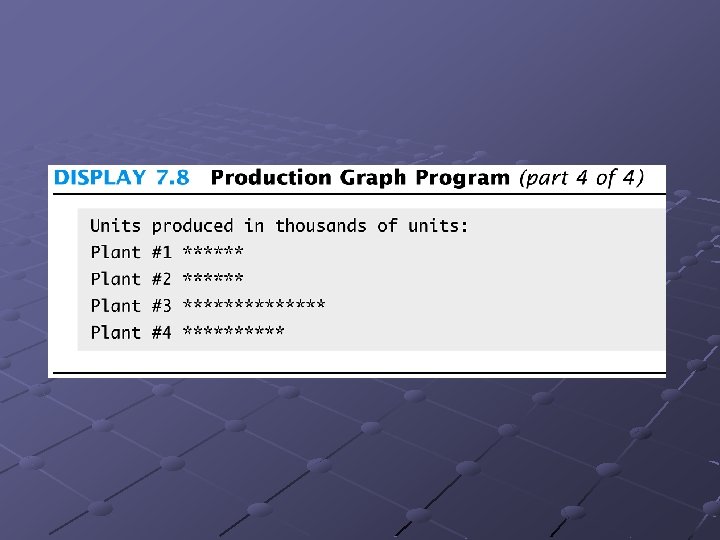Click the asterisk bar for Plant #3
Screen dimensions: 720x540
[x=254, y=304]
